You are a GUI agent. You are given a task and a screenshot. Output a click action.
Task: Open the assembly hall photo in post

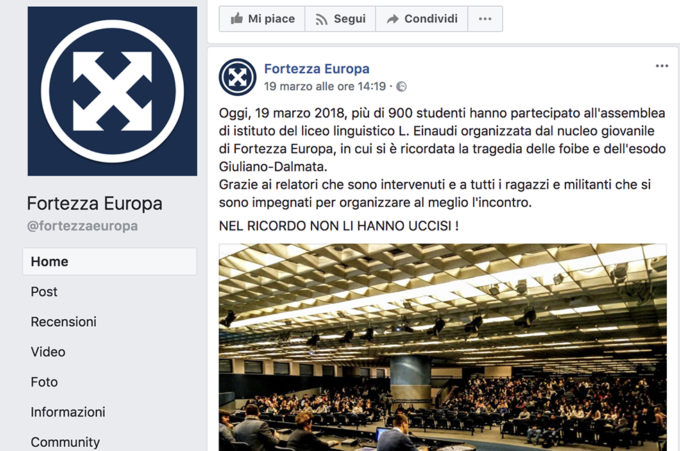(x=442, y=347)
